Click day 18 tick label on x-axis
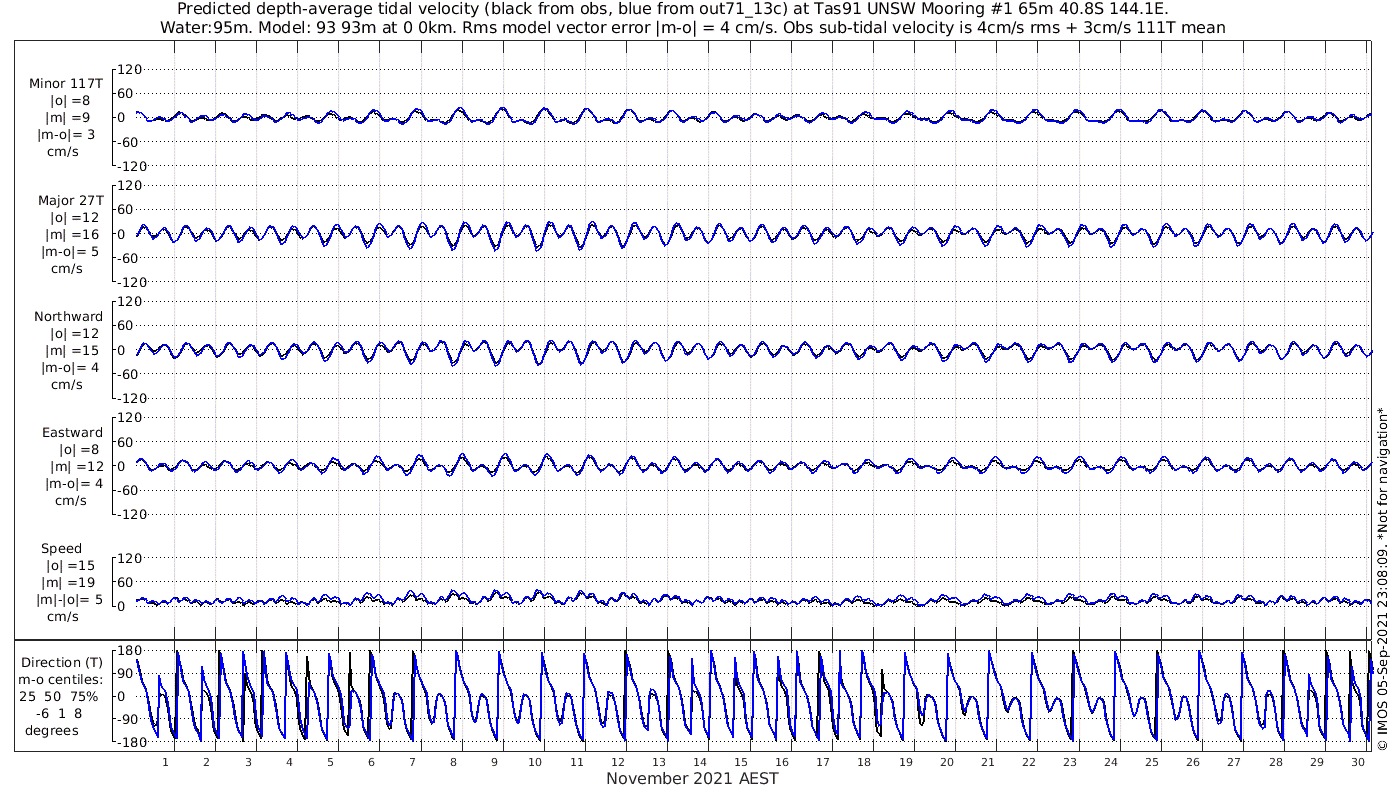 pos(864,762)
